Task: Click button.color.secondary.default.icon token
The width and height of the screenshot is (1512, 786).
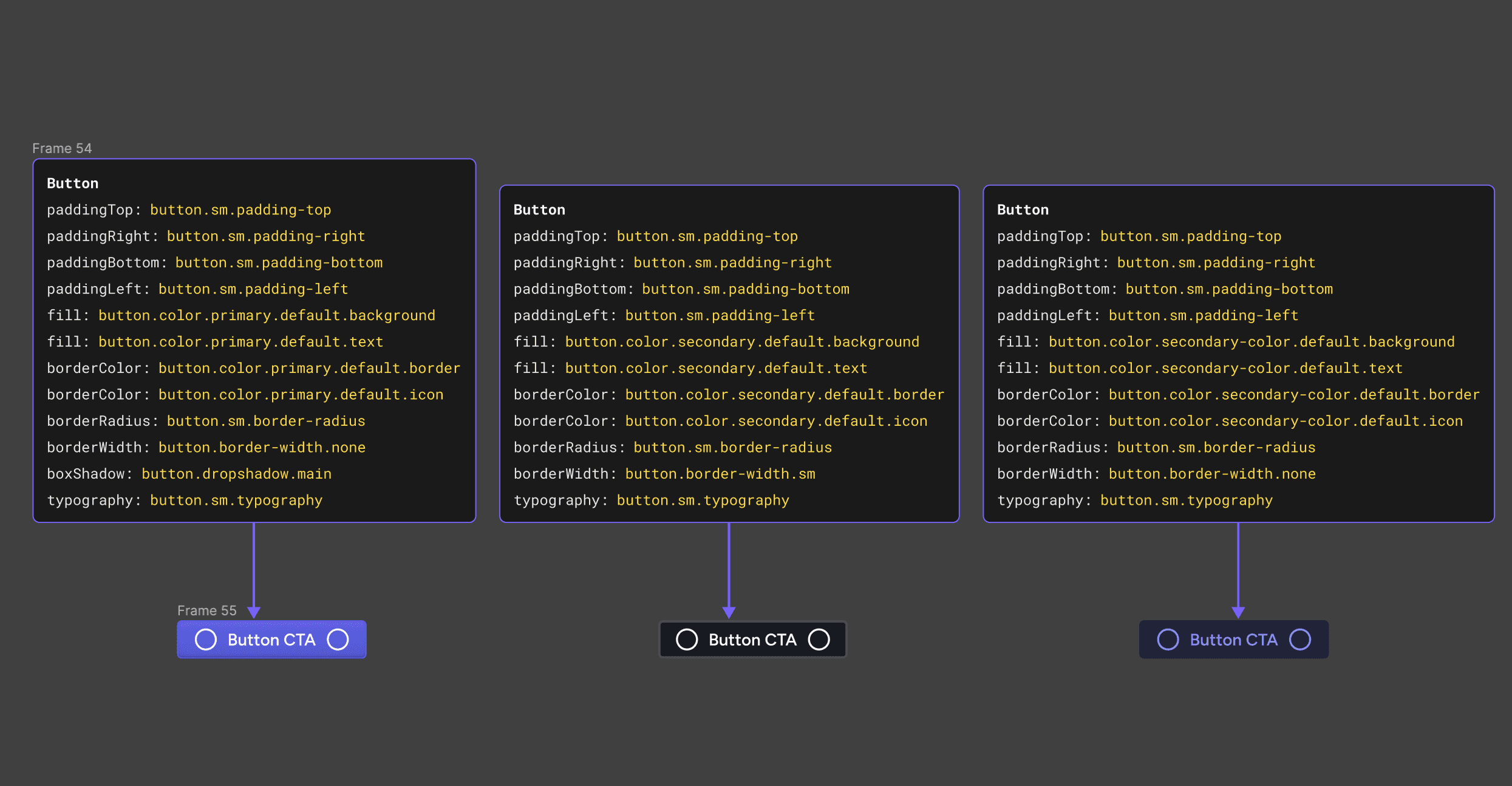Action: tap(776, 421)
